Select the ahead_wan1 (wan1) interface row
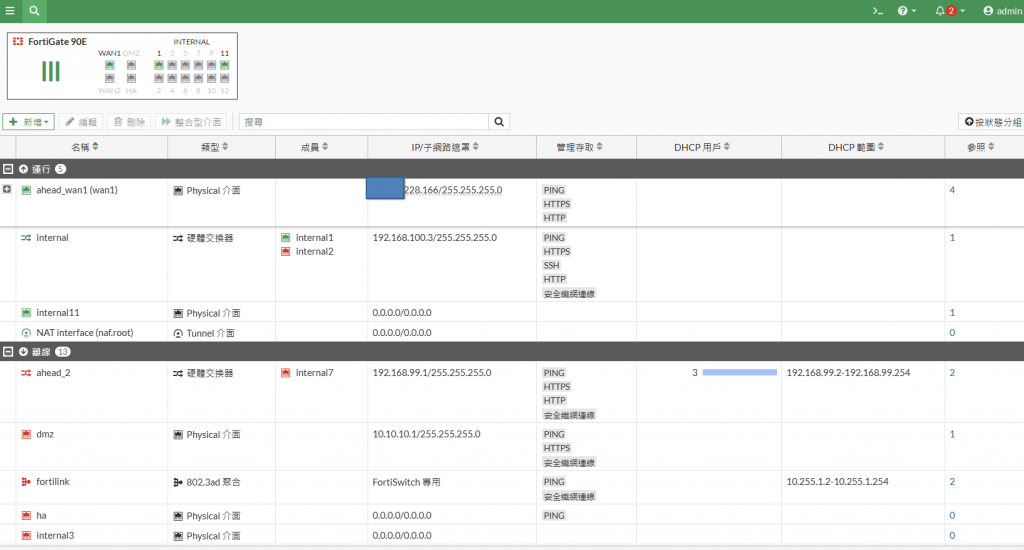This screenshot has width=1024, height=550. click(512, 203)
